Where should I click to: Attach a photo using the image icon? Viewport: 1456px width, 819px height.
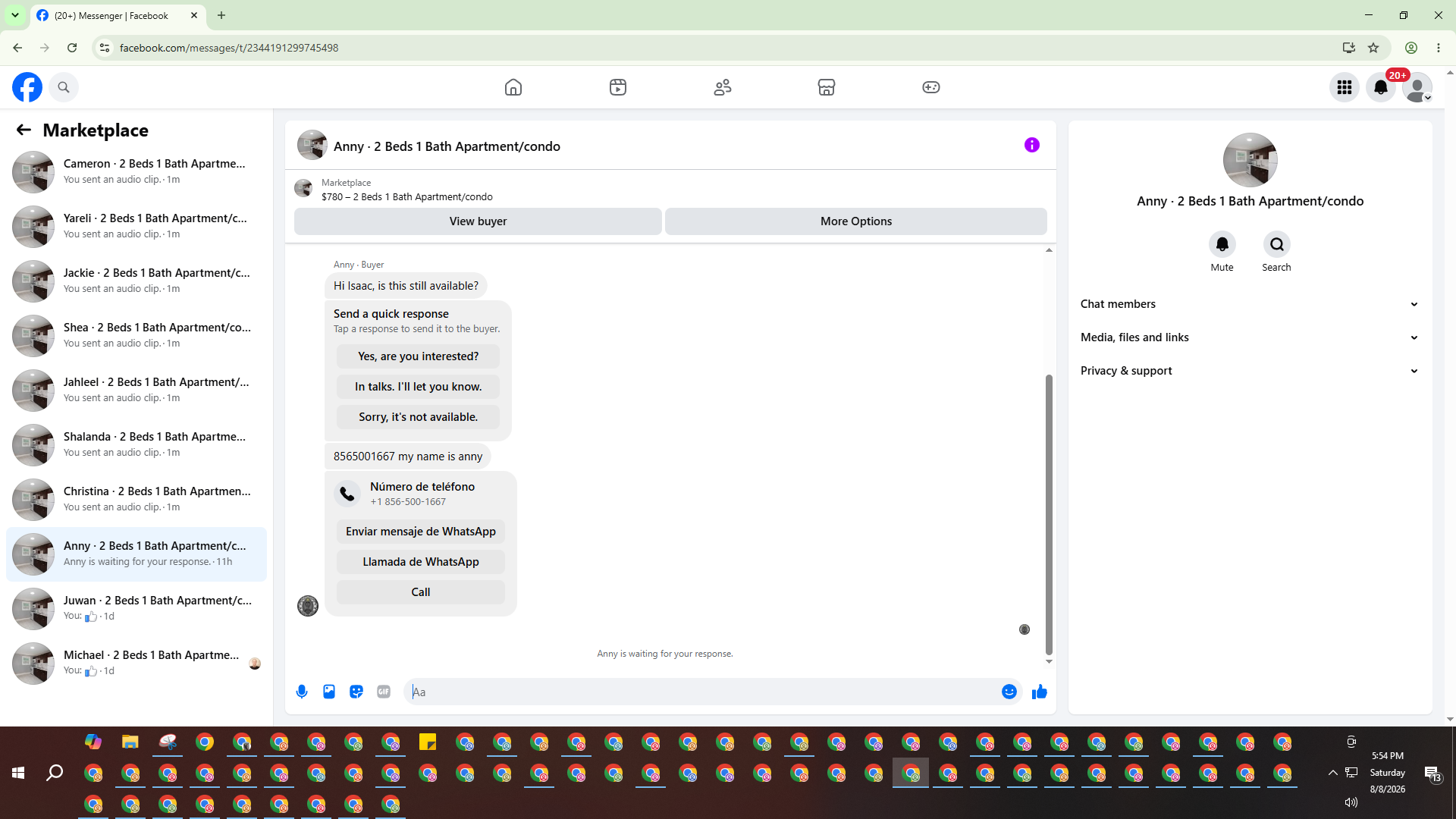pyautogui.click(x=329, y=692)
